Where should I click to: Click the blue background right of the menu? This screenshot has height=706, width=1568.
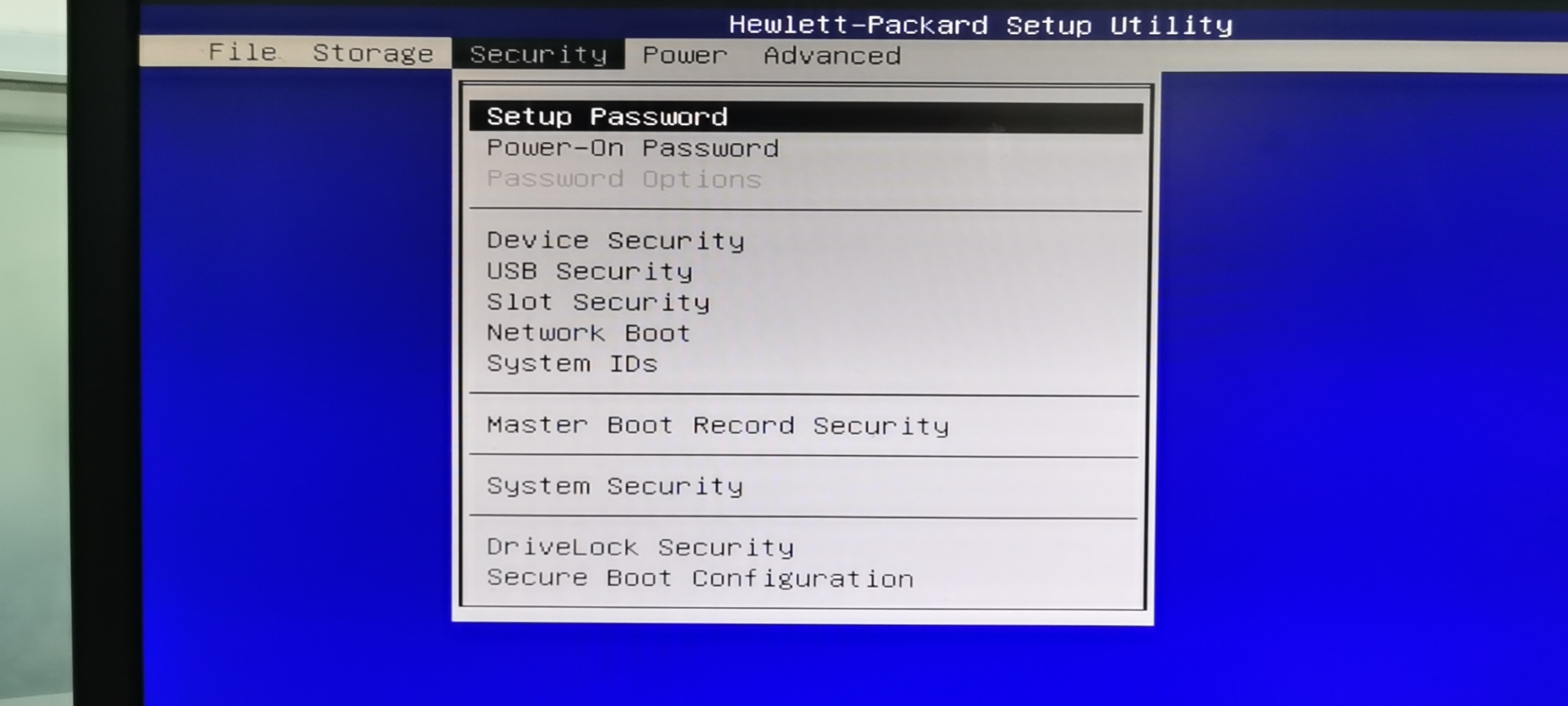pyautogui.click(x=1356, y=368)
